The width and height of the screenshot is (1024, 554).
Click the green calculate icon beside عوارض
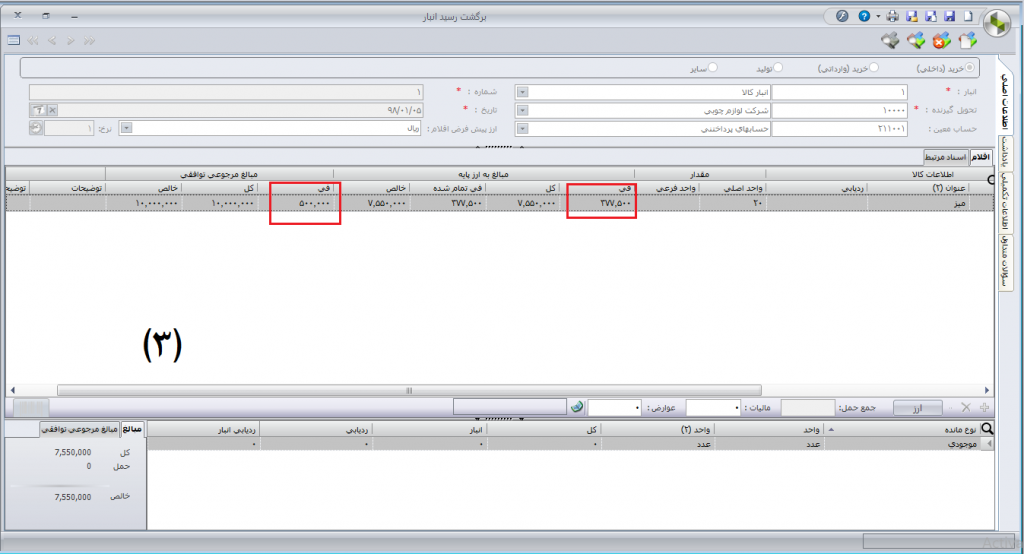[x=577, y=407]
